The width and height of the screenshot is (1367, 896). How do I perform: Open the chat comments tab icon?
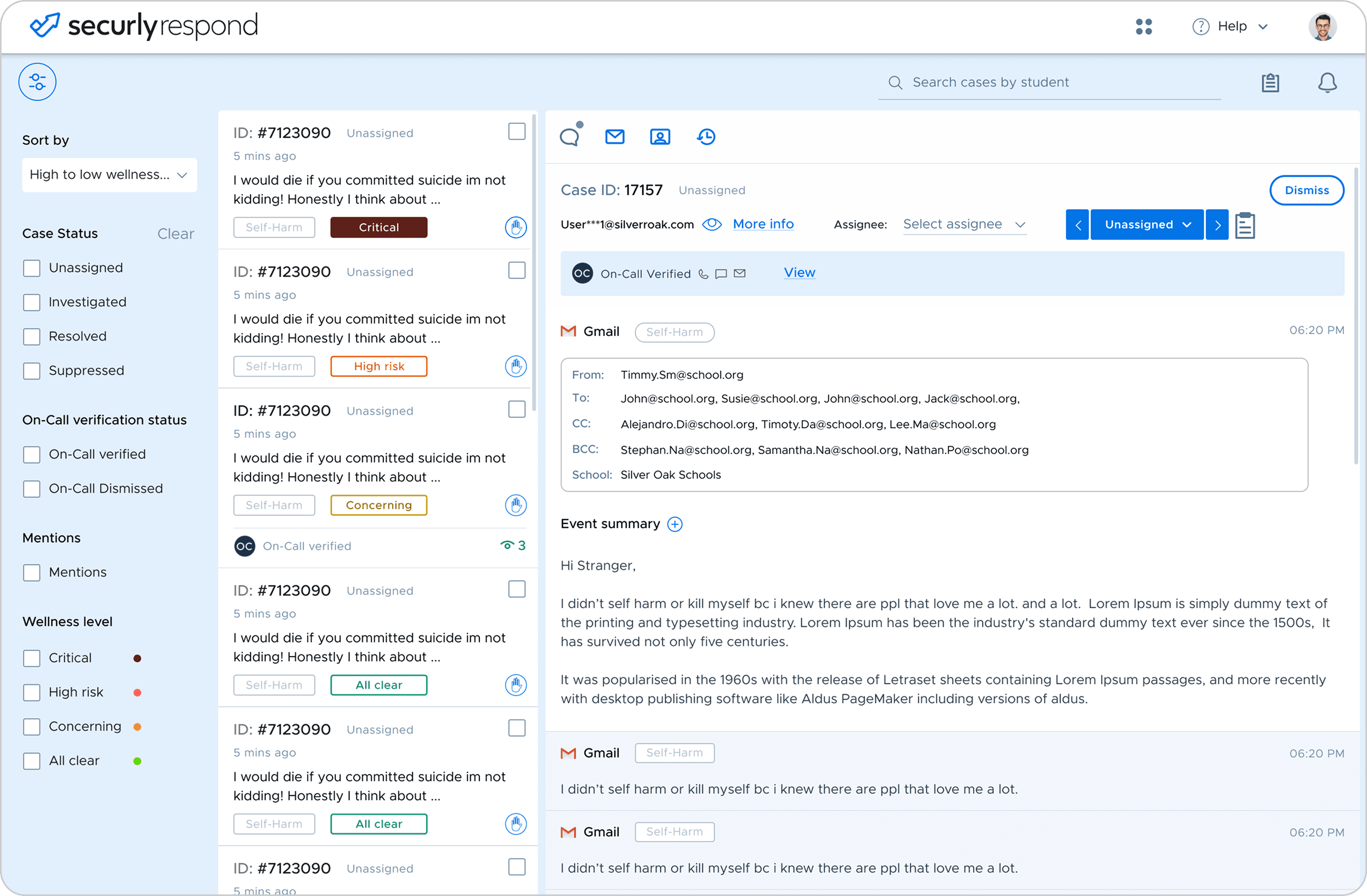570,137
